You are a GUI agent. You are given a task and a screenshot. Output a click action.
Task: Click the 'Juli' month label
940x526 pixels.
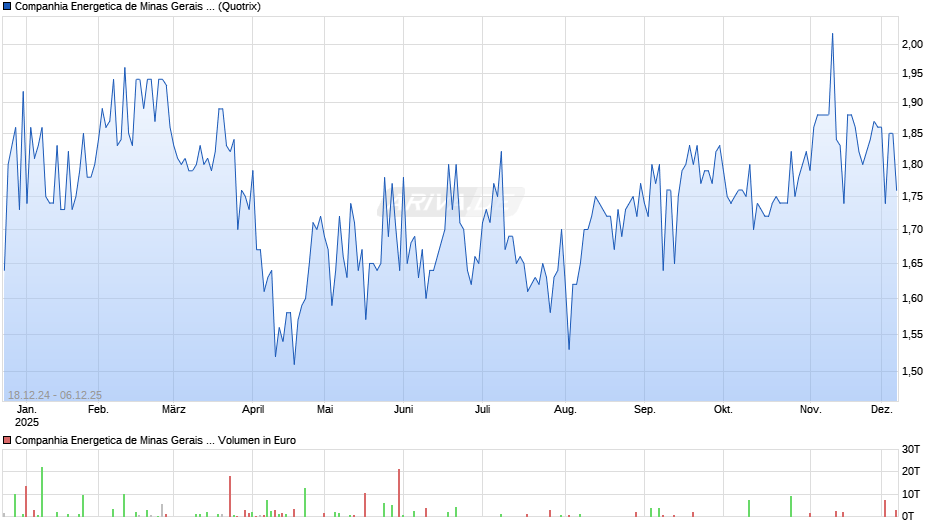pyautogui.click(x=483, y=410)
